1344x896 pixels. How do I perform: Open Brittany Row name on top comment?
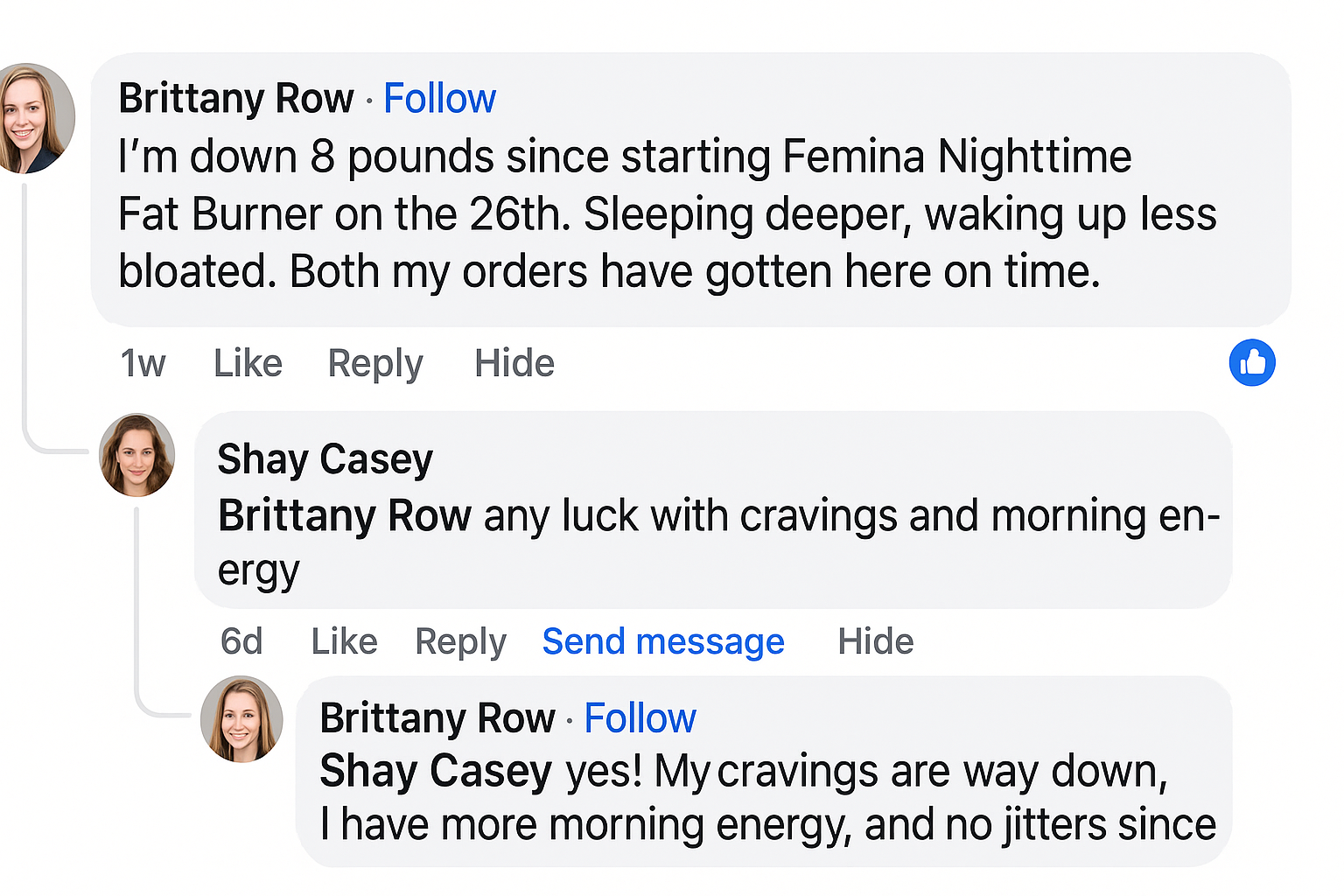pyautogui.click(x=236, y=98)
